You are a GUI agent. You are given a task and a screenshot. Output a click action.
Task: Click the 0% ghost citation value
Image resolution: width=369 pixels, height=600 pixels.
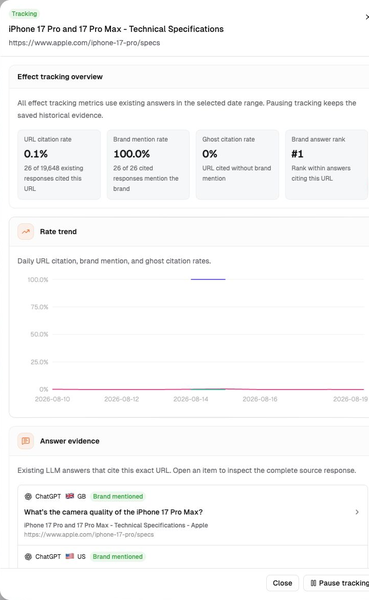(210, 154)
